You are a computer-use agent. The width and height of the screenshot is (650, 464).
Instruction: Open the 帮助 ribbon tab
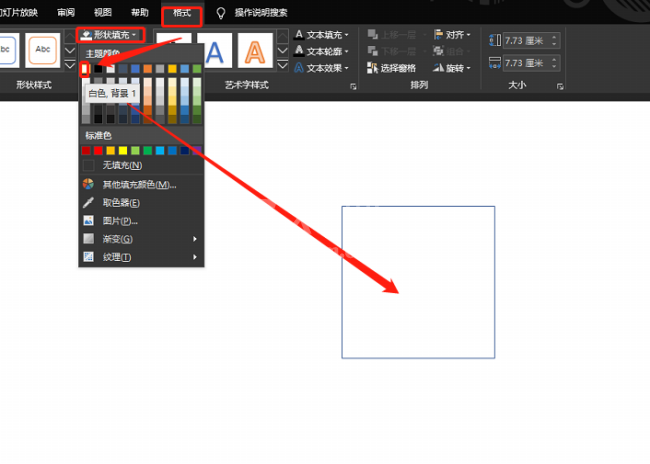[x=140, y=12]
